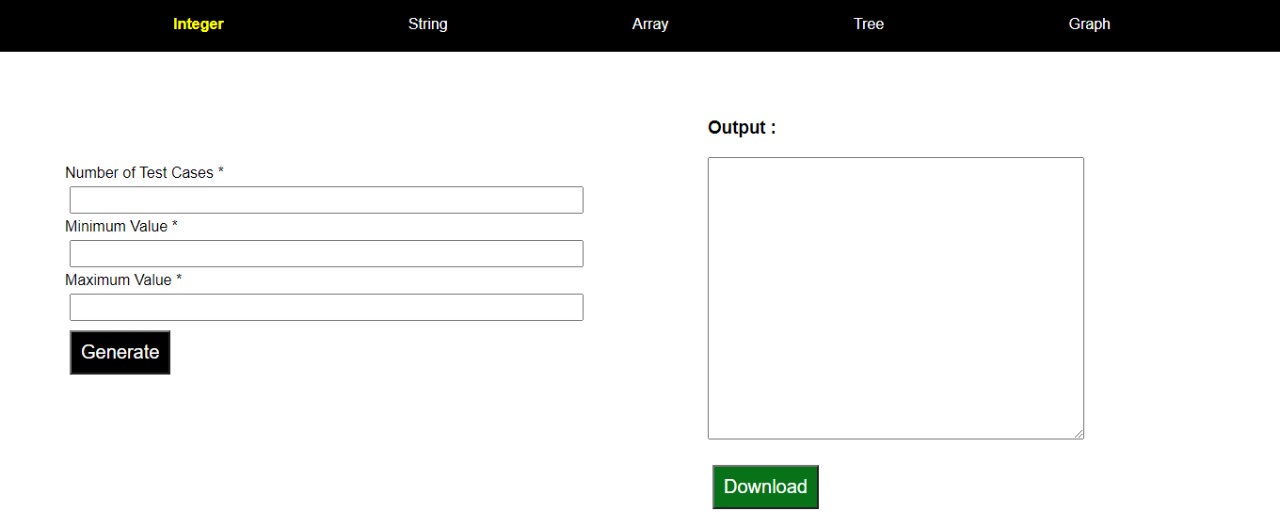Select the Maximum Value text box

(326, 308)
